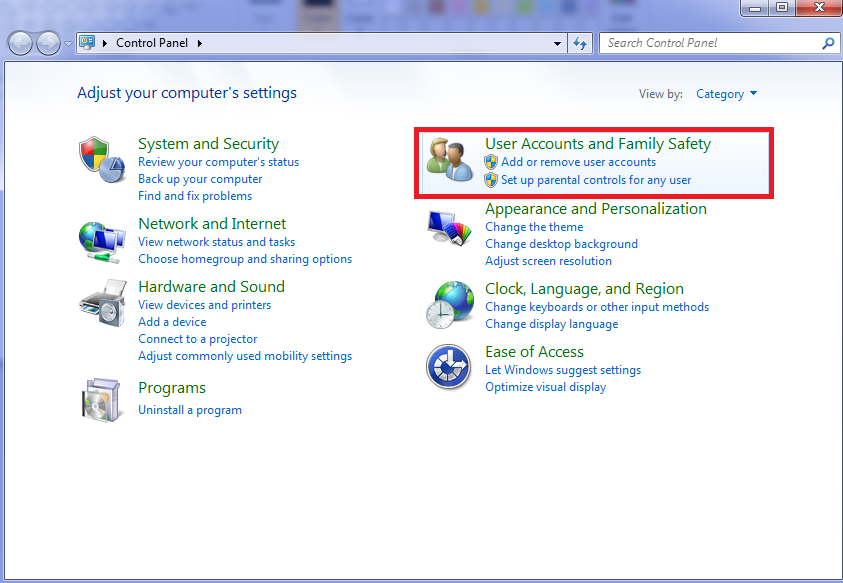Click the Clock, Language, and Region icon
843x583 pixels.
click(x=449, y=305)
